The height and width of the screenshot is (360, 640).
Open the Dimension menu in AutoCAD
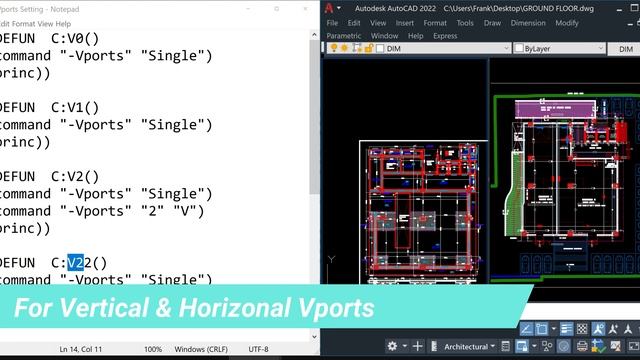528,23
